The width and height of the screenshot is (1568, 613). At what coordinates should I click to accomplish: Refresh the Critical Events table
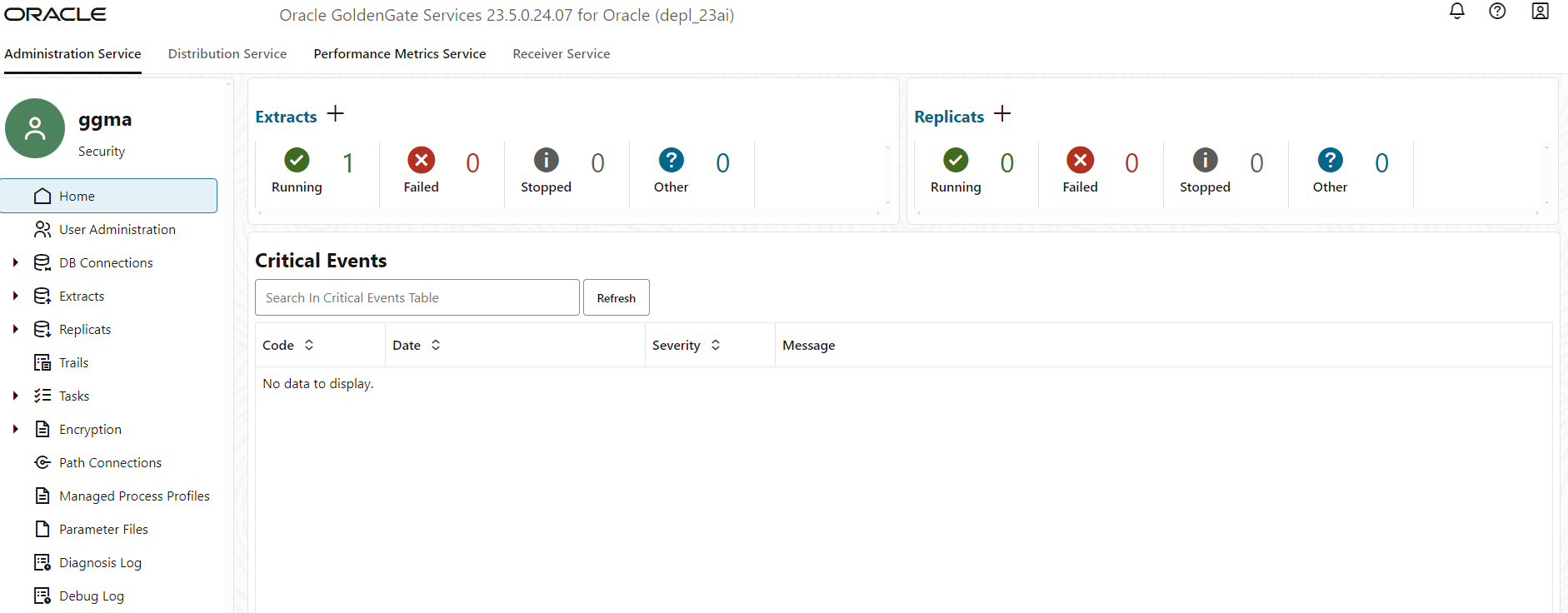tap(617, 297)
